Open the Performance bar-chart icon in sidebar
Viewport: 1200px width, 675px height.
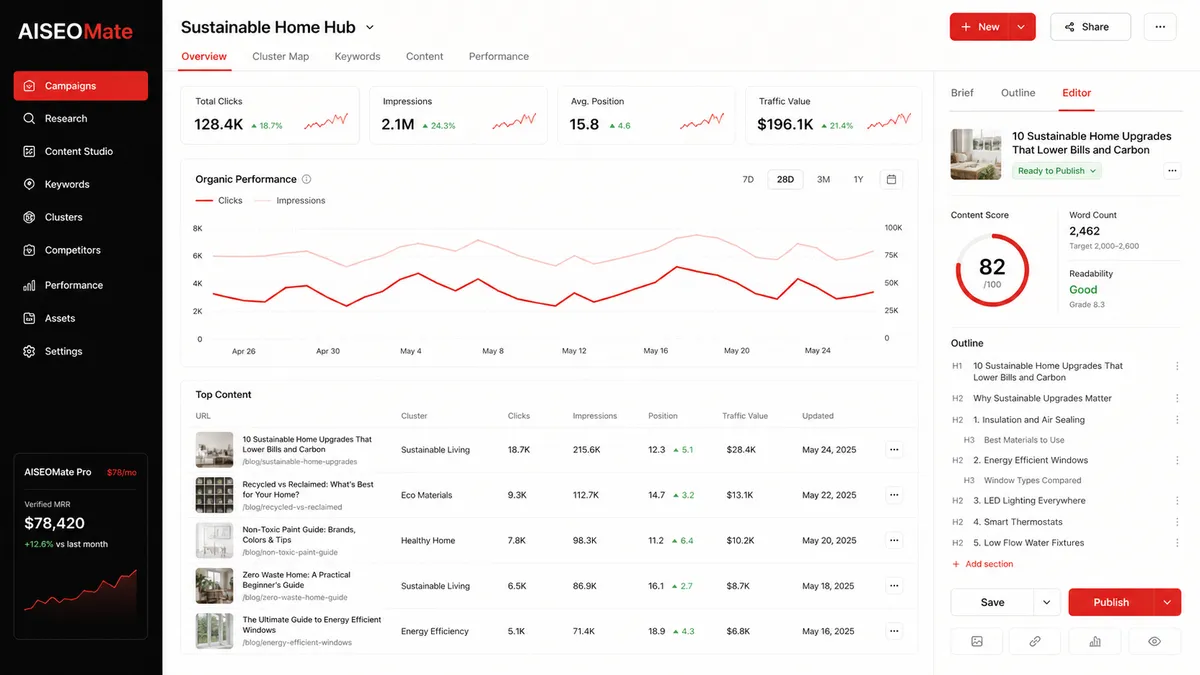click(x=29, y=285)
